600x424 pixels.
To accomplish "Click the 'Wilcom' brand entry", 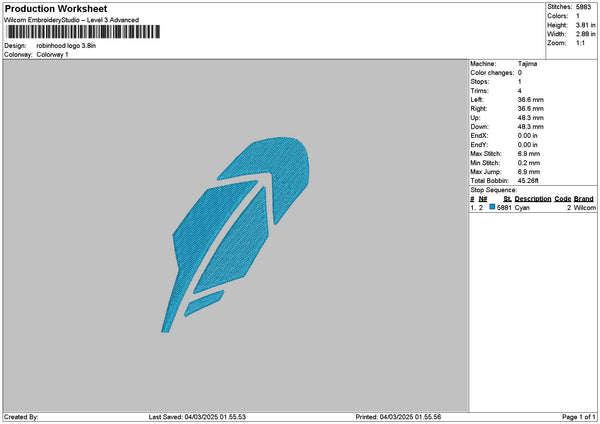I will pyautogui.click(x=585, y=208).
